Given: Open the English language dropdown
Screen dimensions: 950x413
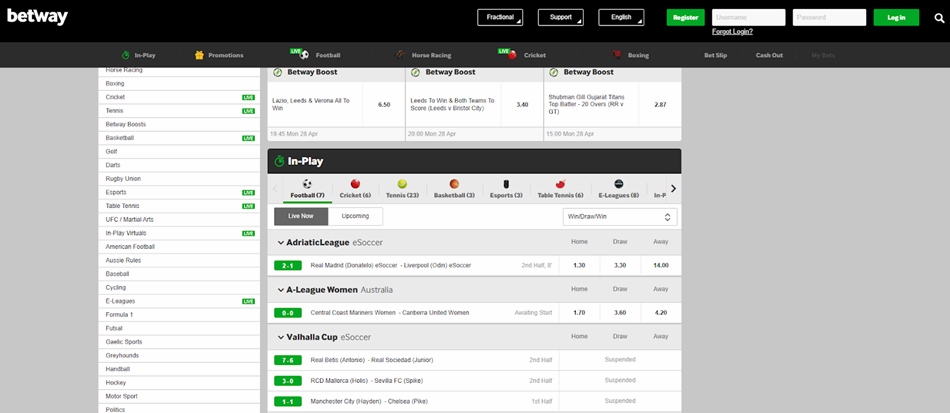Looking at the screenshot, I should click(x=621, y=18).
